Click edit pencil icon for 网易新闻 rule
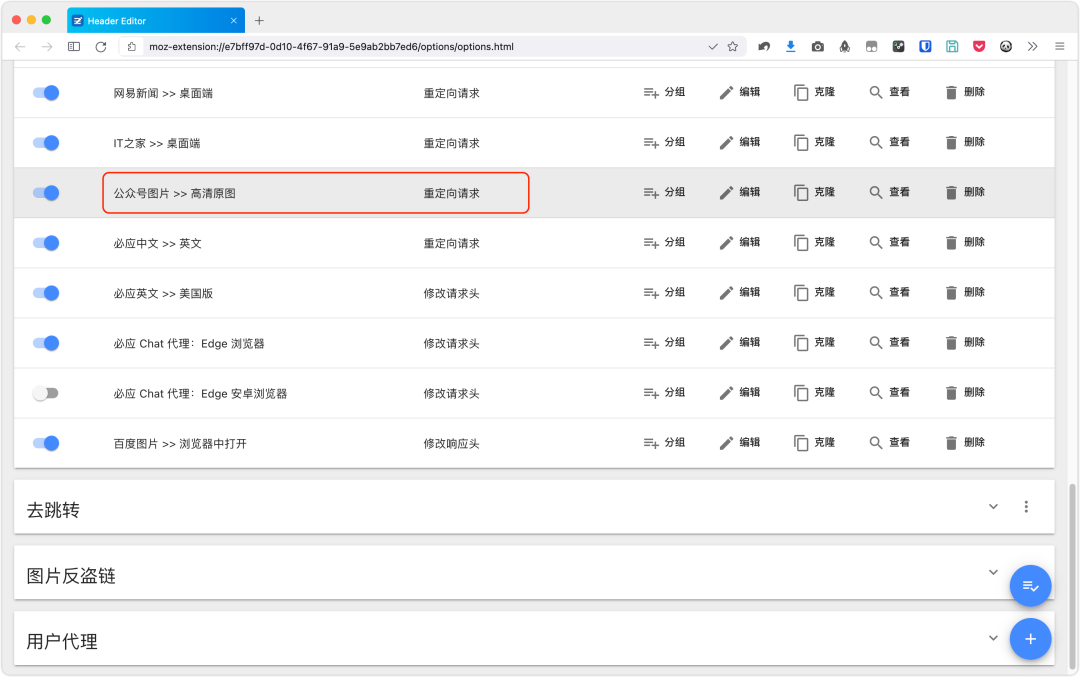This screenshot has width=1080, height=677. (727, 92)
